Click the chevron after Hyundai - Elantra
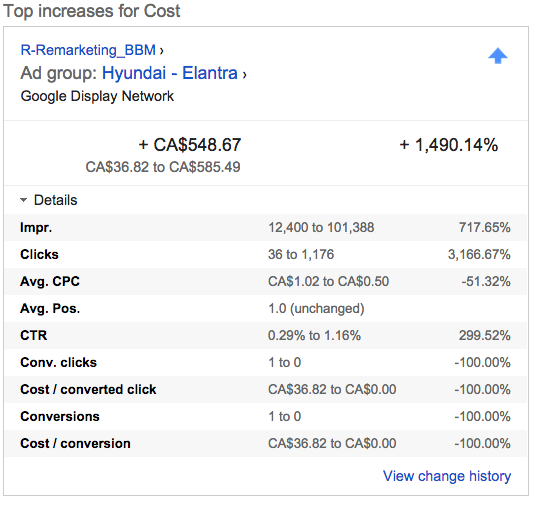 point(244,74)
